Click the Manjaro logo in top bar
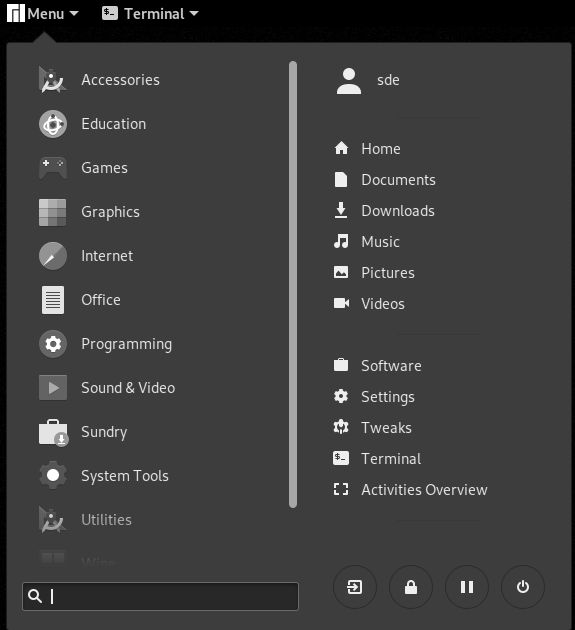Image resolution: width=575 pixels, height=630 pixels. [x=16, y=13]
